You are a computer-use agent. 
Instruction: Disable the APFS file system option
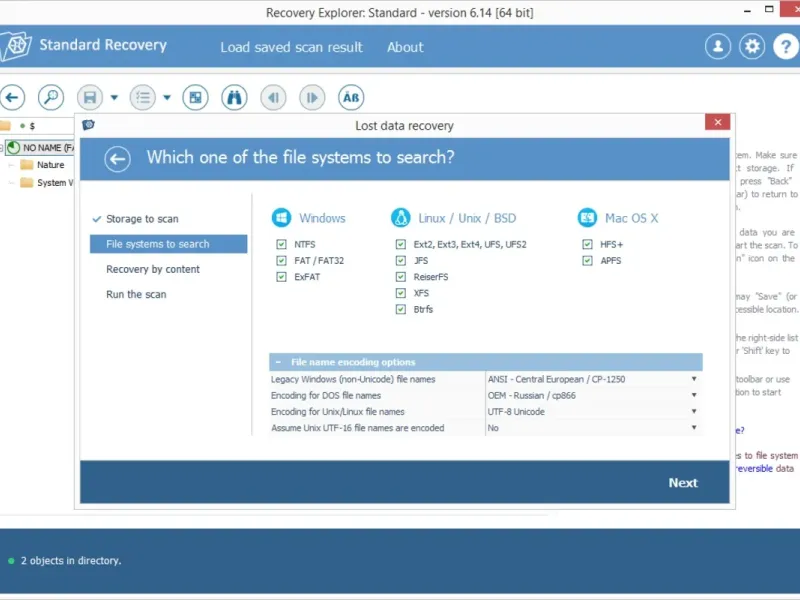point(588,261)
